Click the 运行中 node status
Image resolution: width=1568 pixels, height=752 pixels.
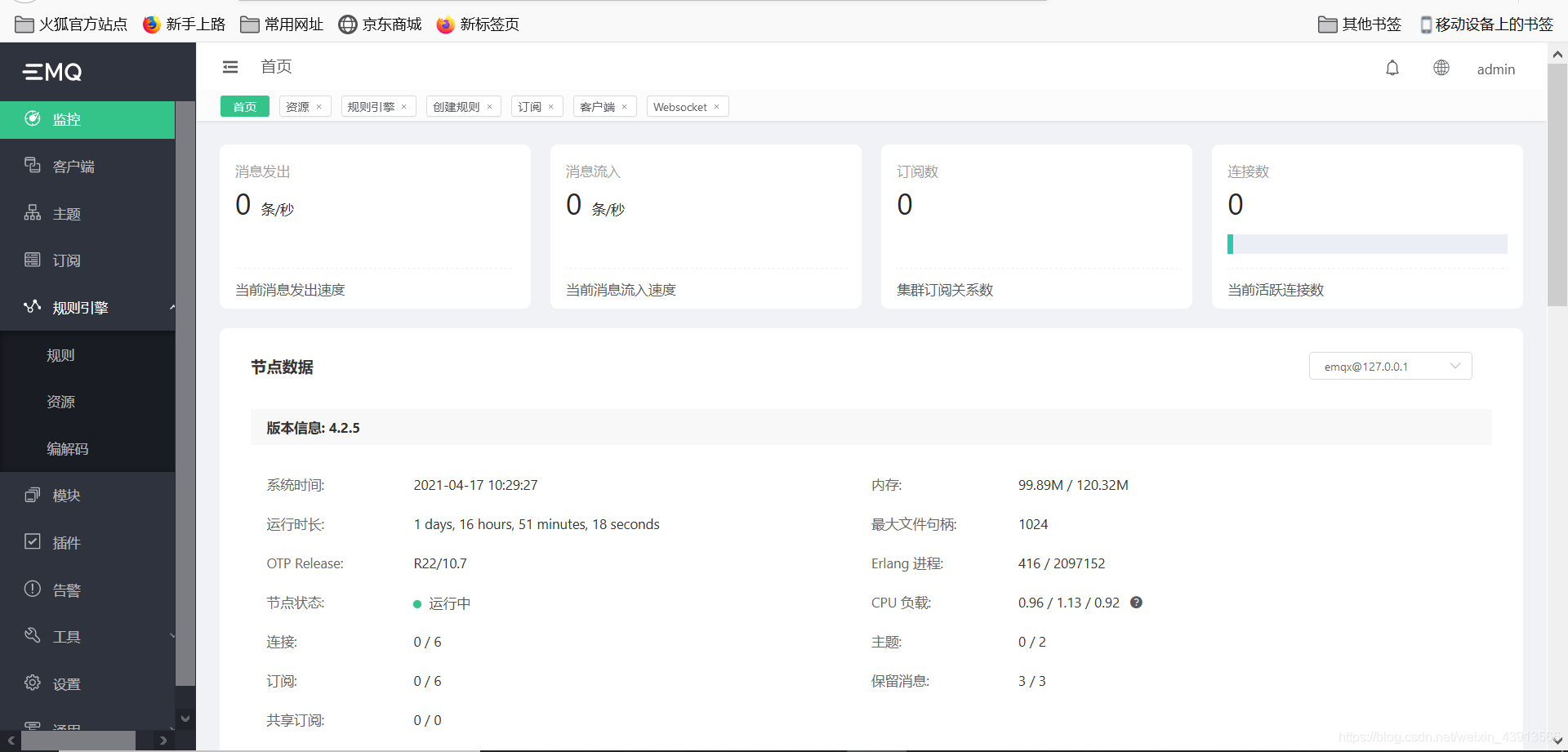[442, 603]
